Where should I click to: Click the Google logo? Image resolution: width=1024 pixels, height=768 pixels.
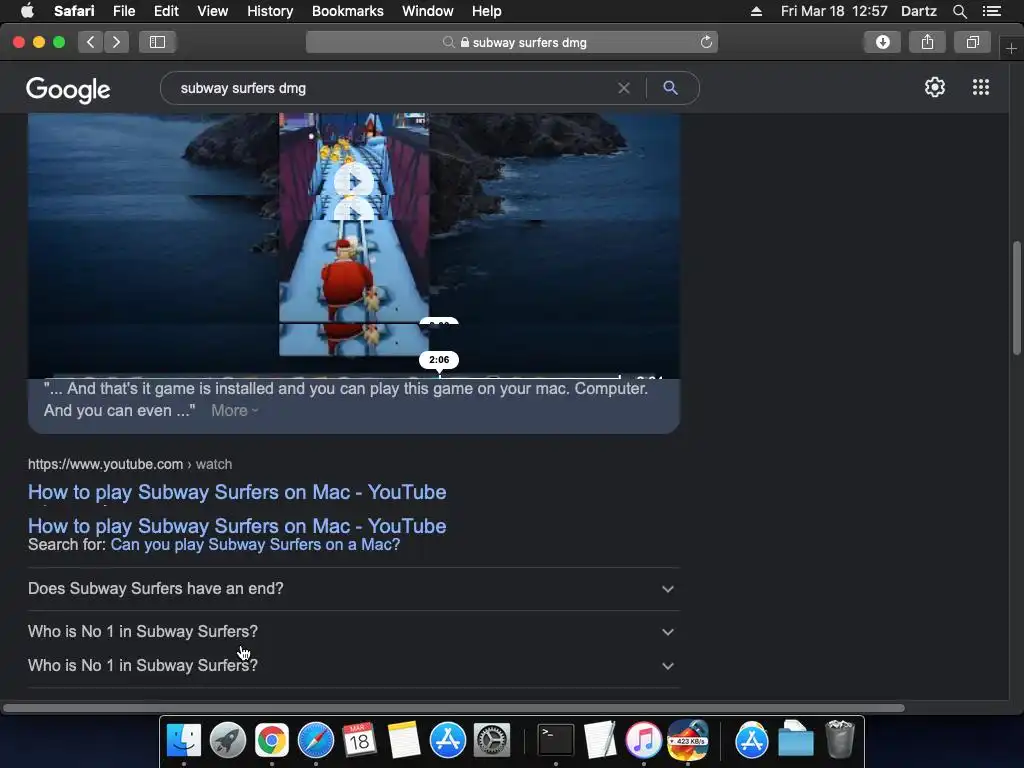point(68,89)
